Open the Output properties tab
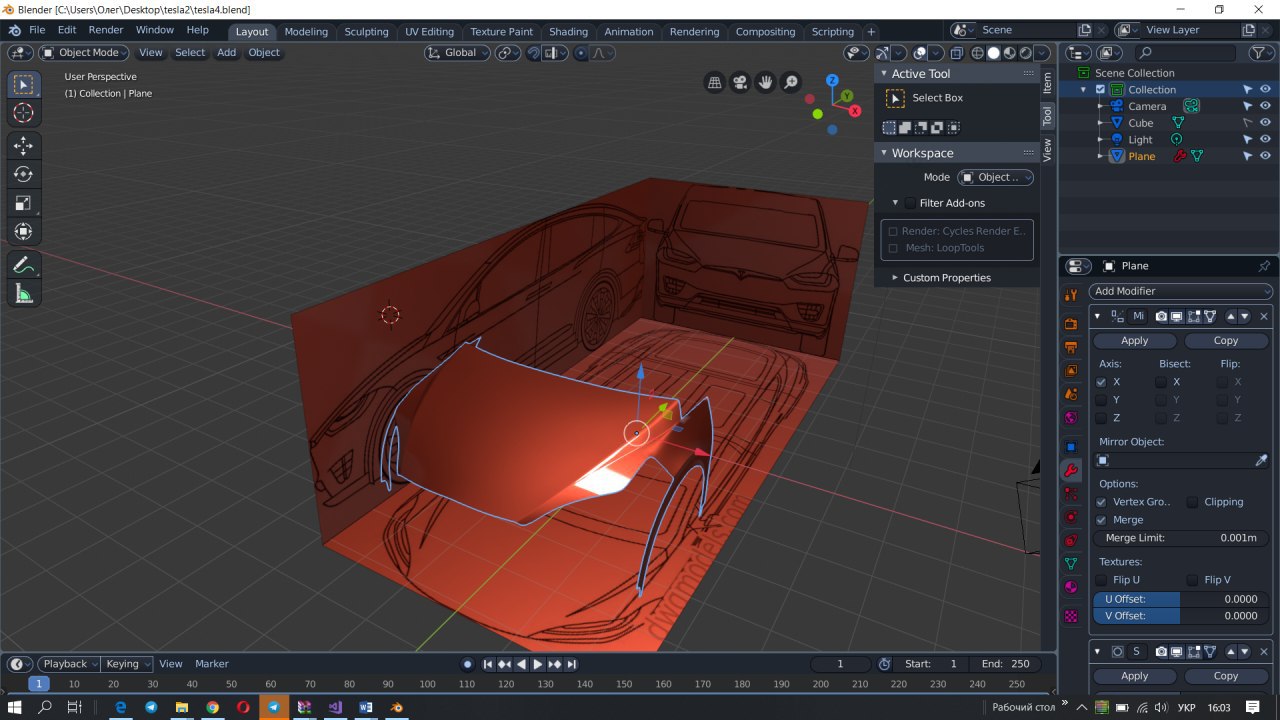Viewport: 1280px width, 720px height. click(1071, 347)
